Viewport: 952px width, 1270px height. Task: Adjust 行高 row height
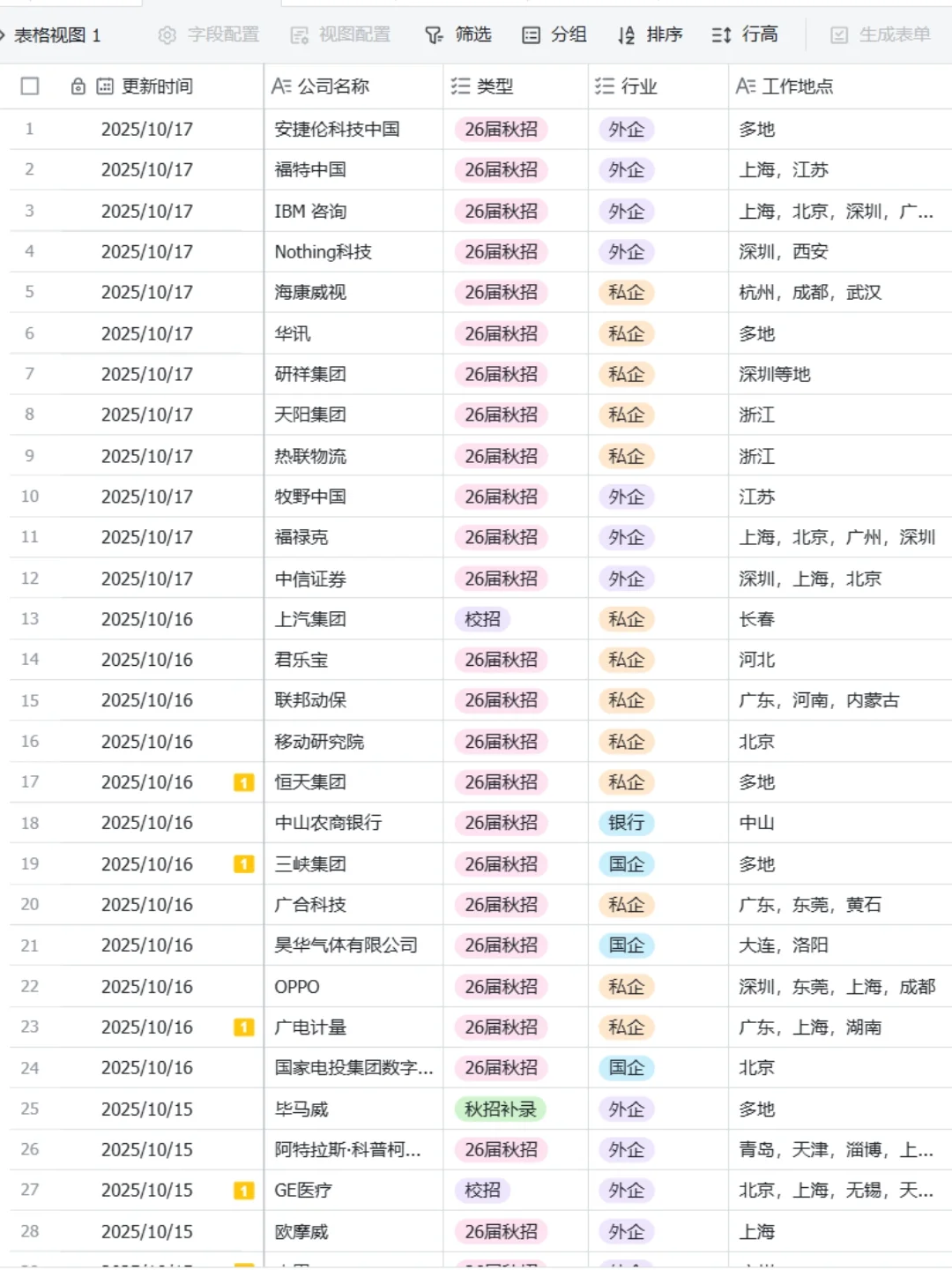pyautogui.click(x=745, y=34)
